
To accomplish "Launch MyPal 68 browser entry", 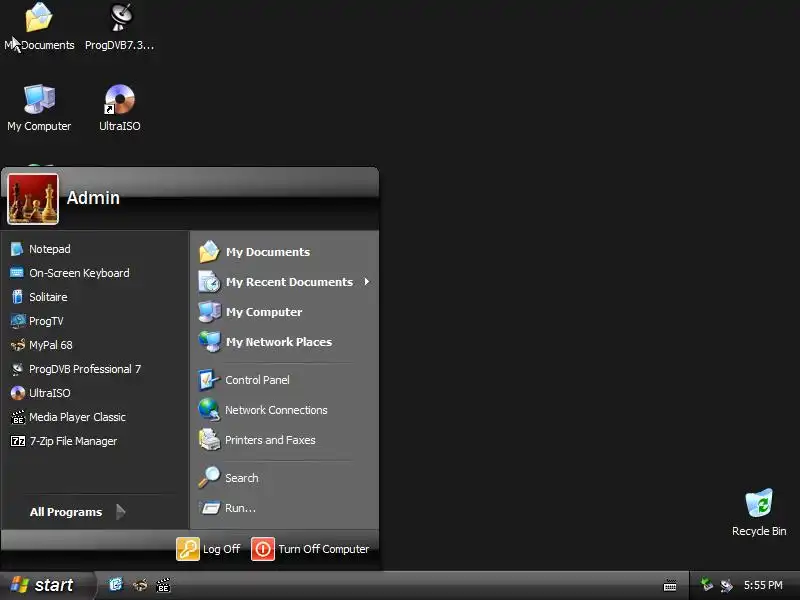I will (x=95, y=345).
